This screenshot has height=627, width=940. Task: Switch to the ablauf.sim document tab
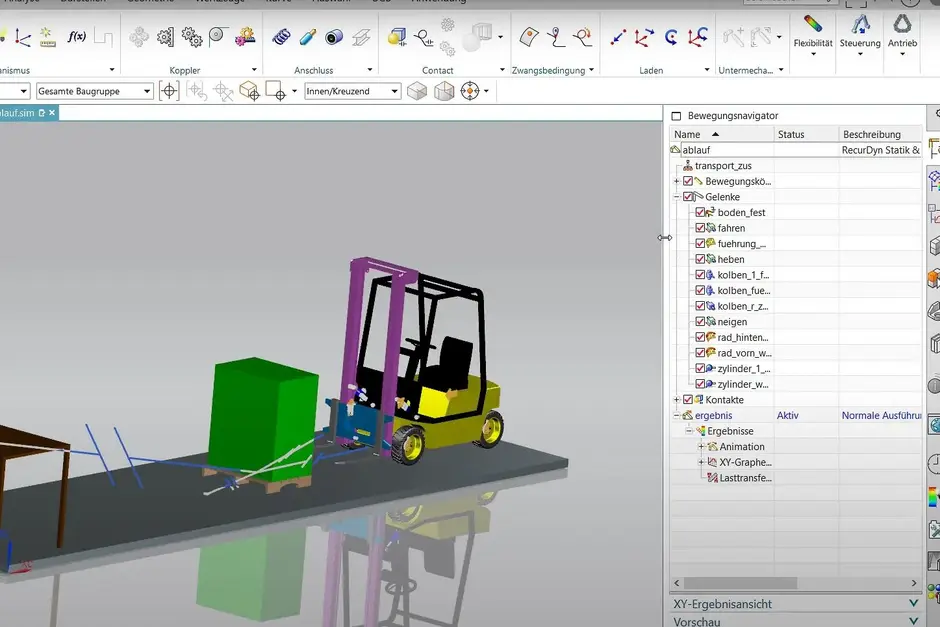coord(18,114)
